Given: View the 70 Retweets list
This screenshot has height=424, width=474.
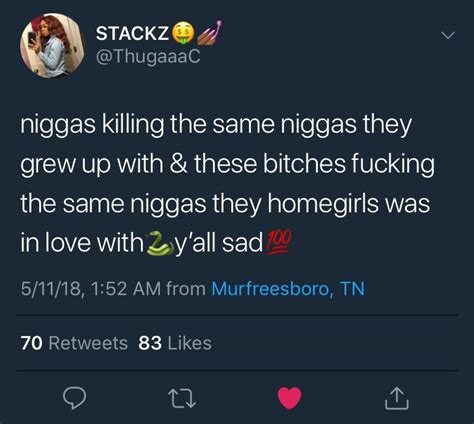Looking at the screenshot, I should pyautogui.click(x=74, y=343).
